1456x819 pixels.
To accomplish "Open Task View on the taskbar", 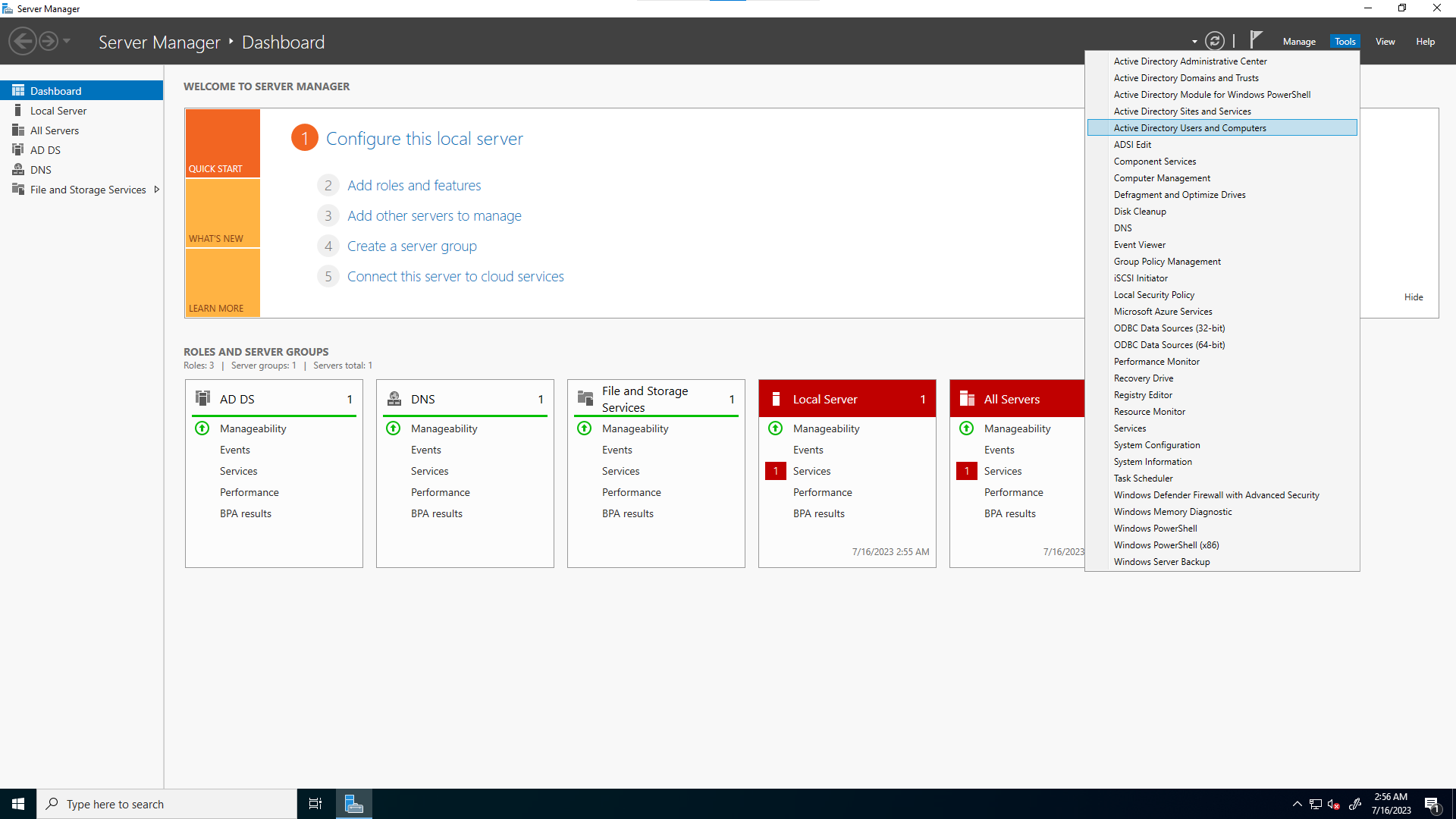I will point(315,804).
